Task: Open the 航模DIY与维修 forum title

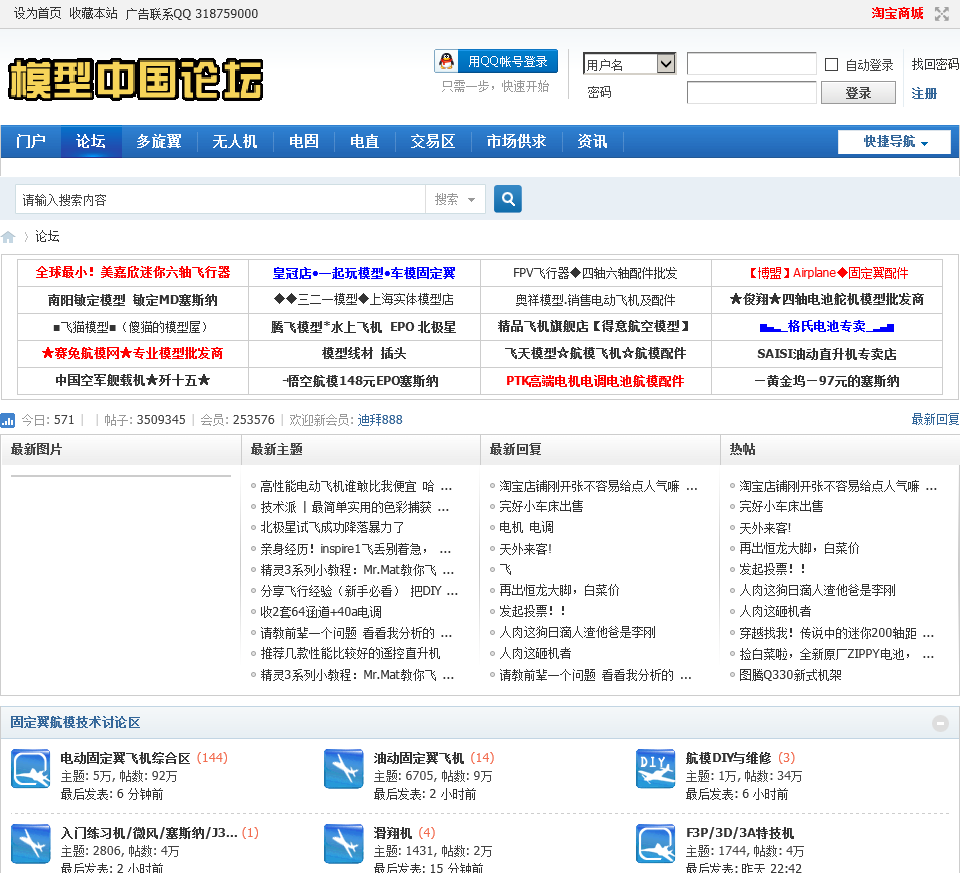Action: [x=728, y=758]
